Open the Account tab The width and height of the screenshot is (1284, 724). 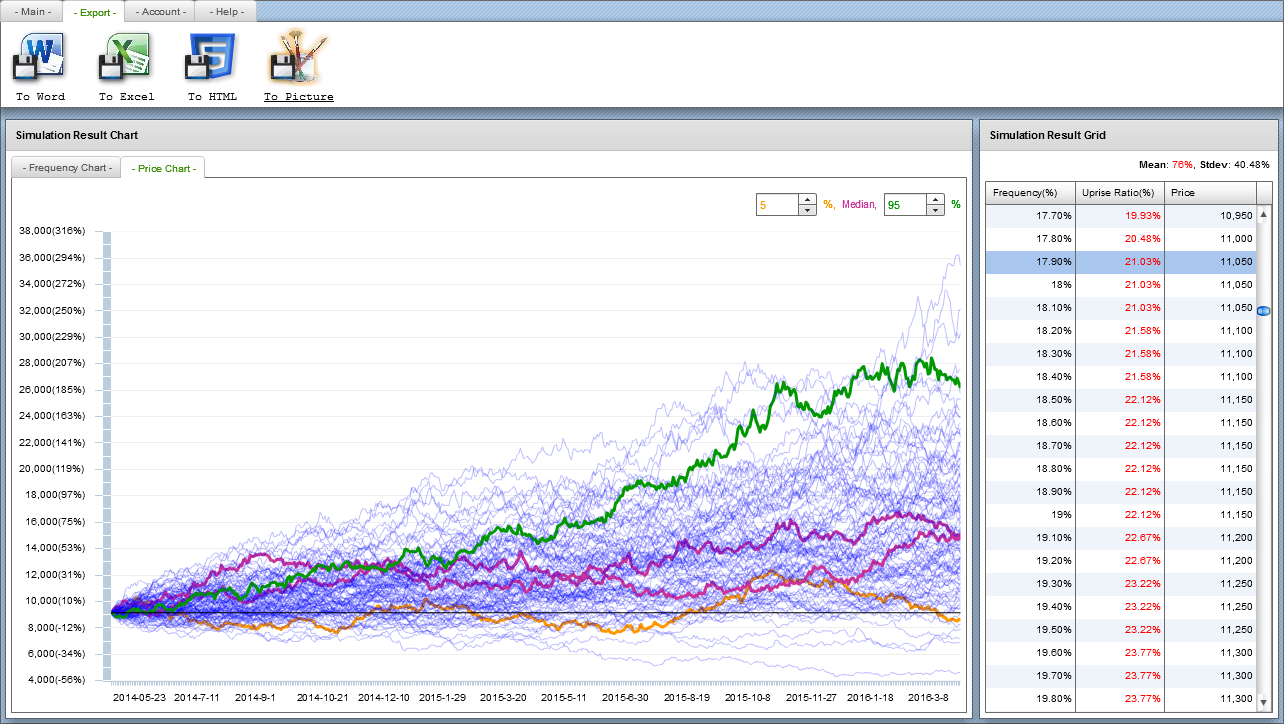point(161,12)
